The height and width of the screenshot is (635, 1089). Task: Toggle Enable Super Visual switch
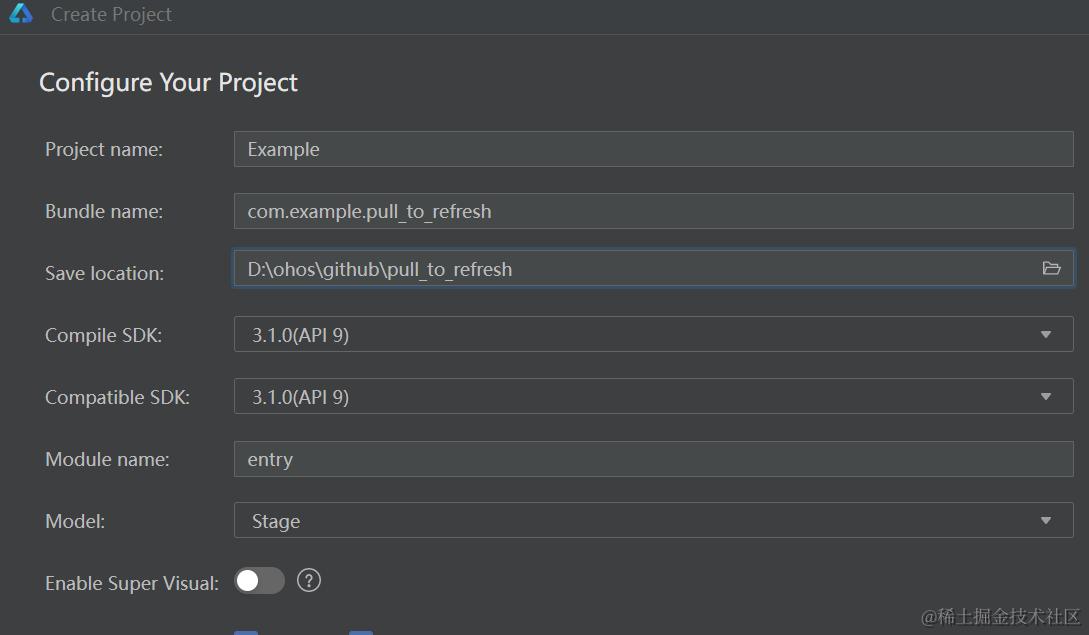click(260, 581)
